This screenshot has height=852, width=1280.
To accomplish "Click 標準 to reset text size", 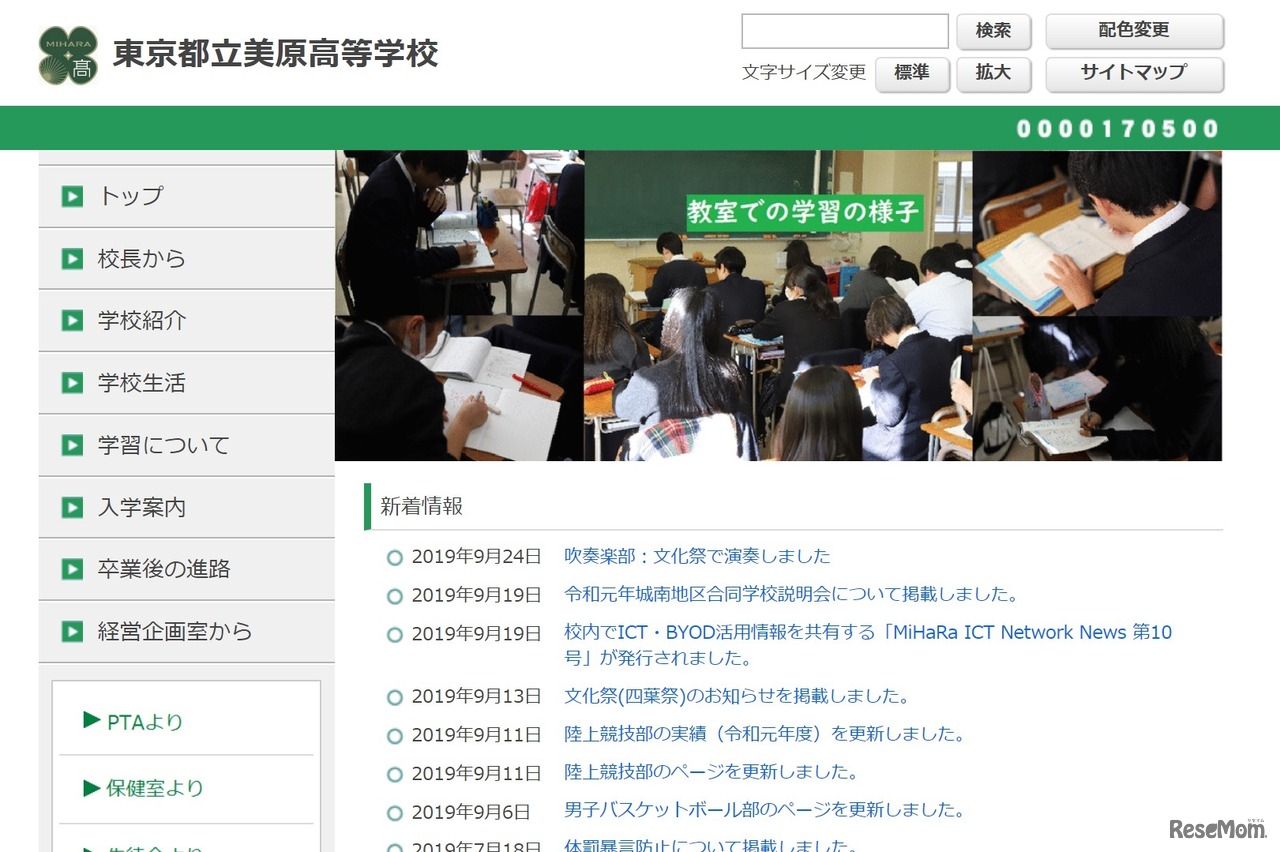I will pyautogui.click(x=911, y=74).
